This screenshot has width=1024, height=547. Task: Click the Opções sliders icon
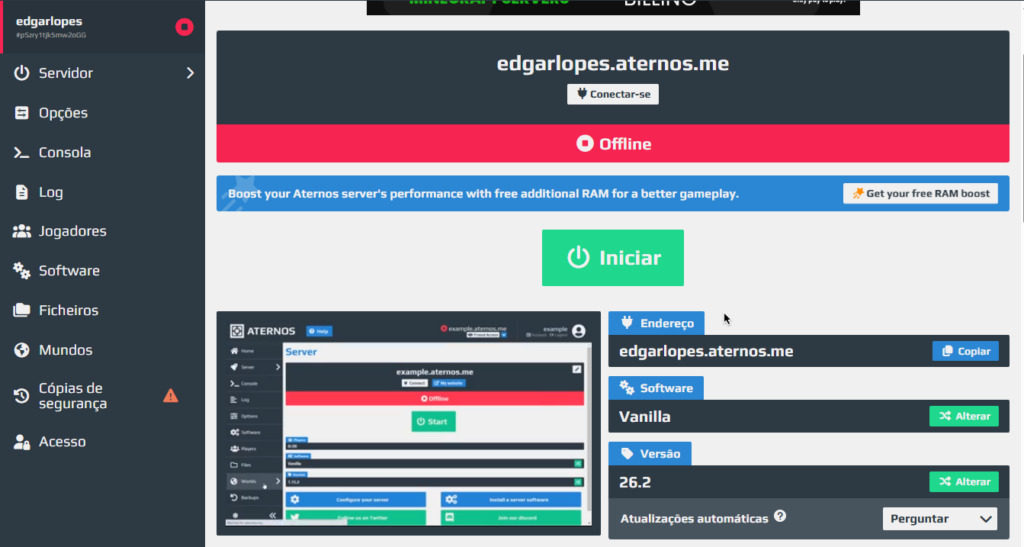point(22,113)
